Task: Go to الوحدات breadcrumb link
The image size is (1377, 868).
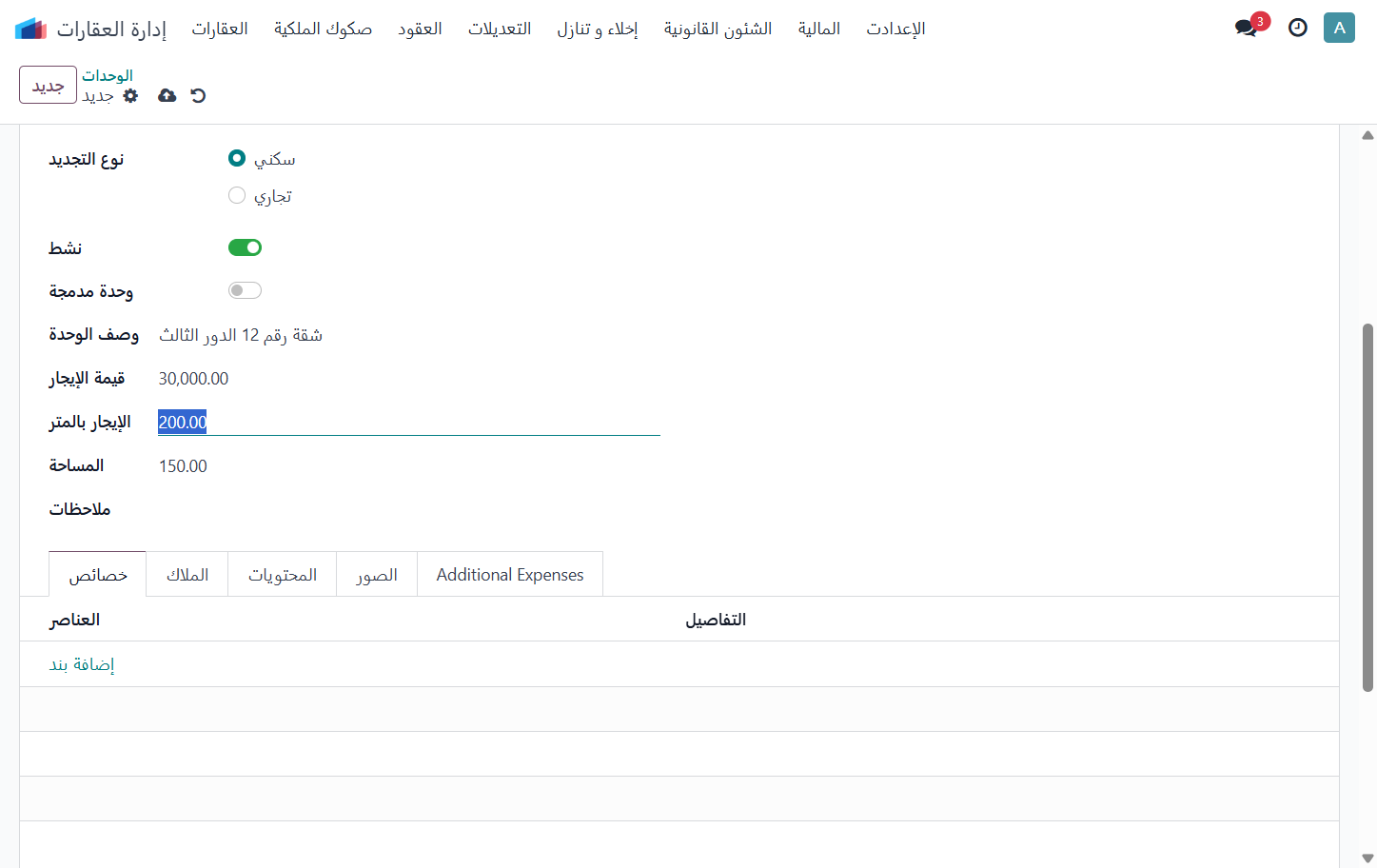Action: [108, 75]
